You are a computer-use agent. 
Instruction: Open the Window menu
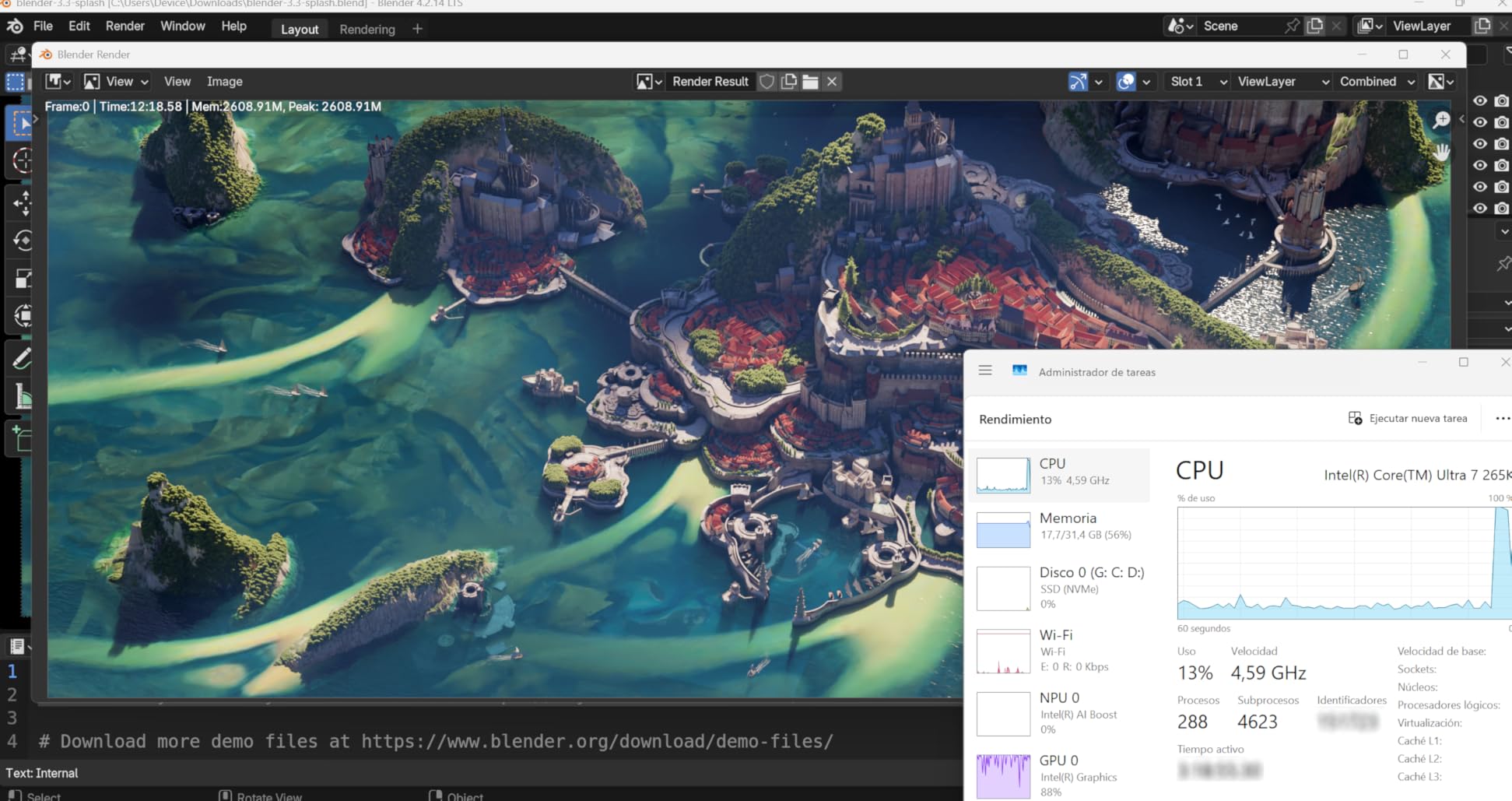[183, 26]
